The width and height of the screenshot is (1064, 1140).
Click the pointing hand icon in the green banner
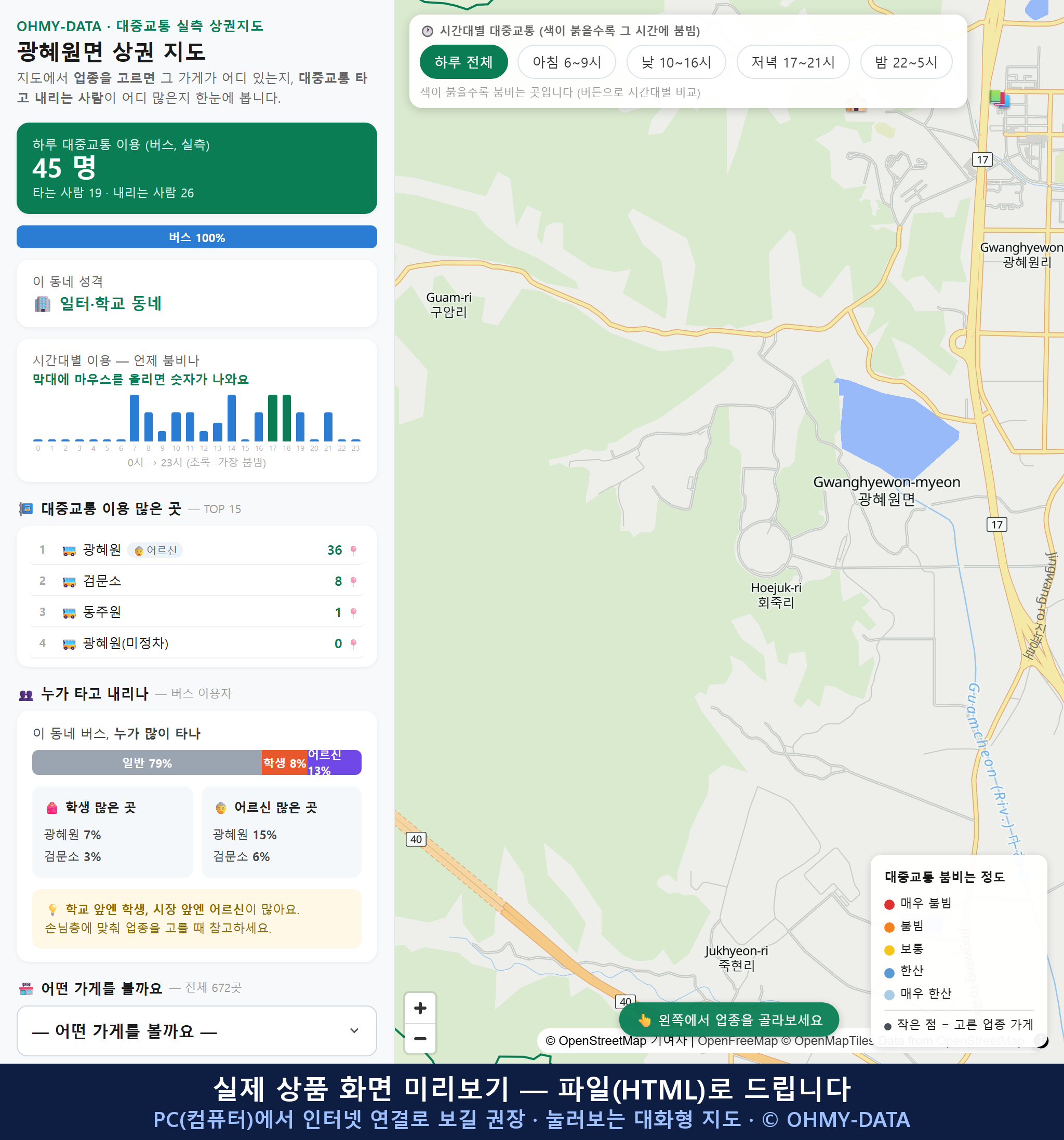(645, 1020)
